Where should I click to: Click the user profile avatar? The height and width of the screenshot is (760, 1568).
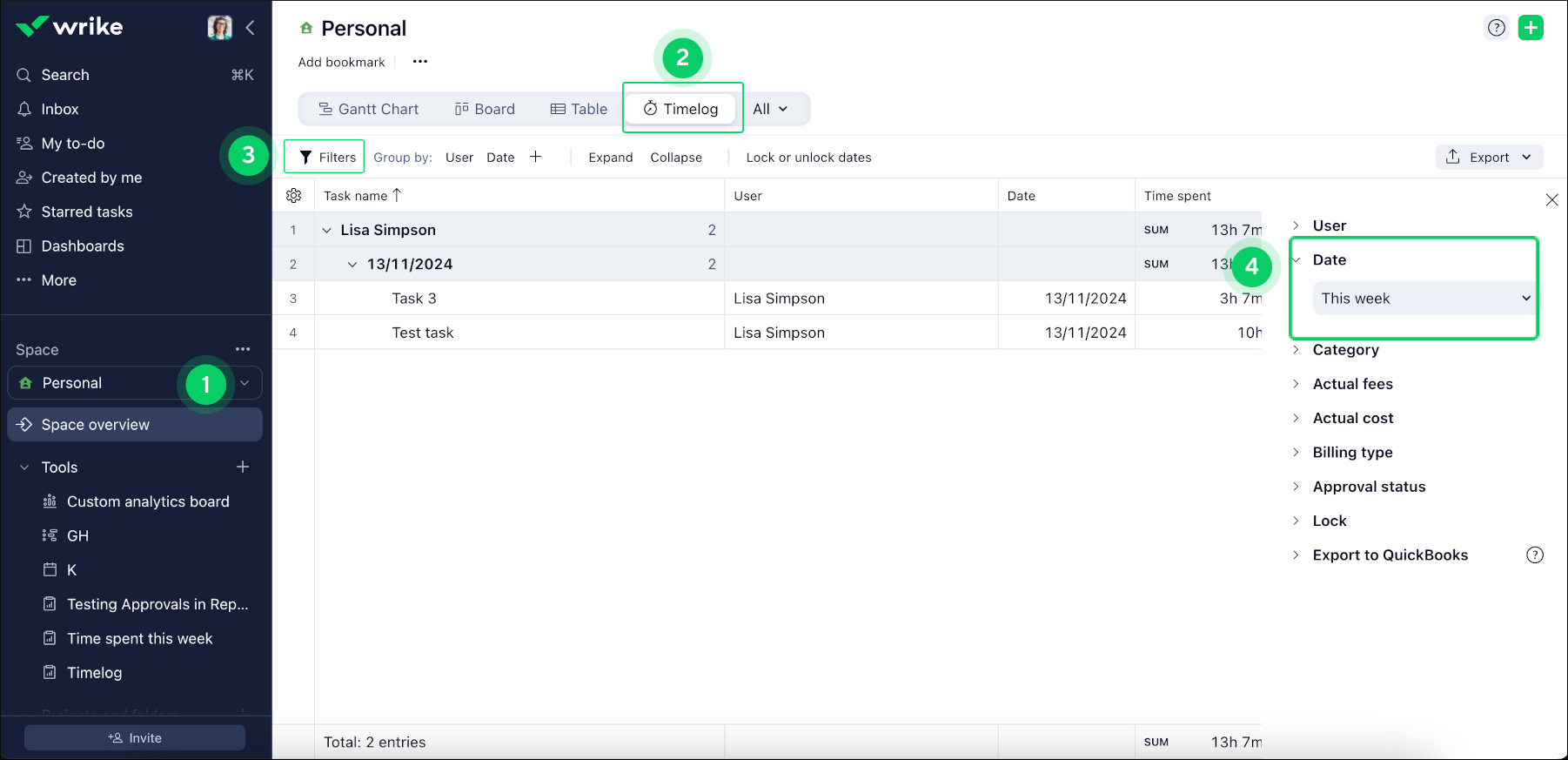(219, 28)
